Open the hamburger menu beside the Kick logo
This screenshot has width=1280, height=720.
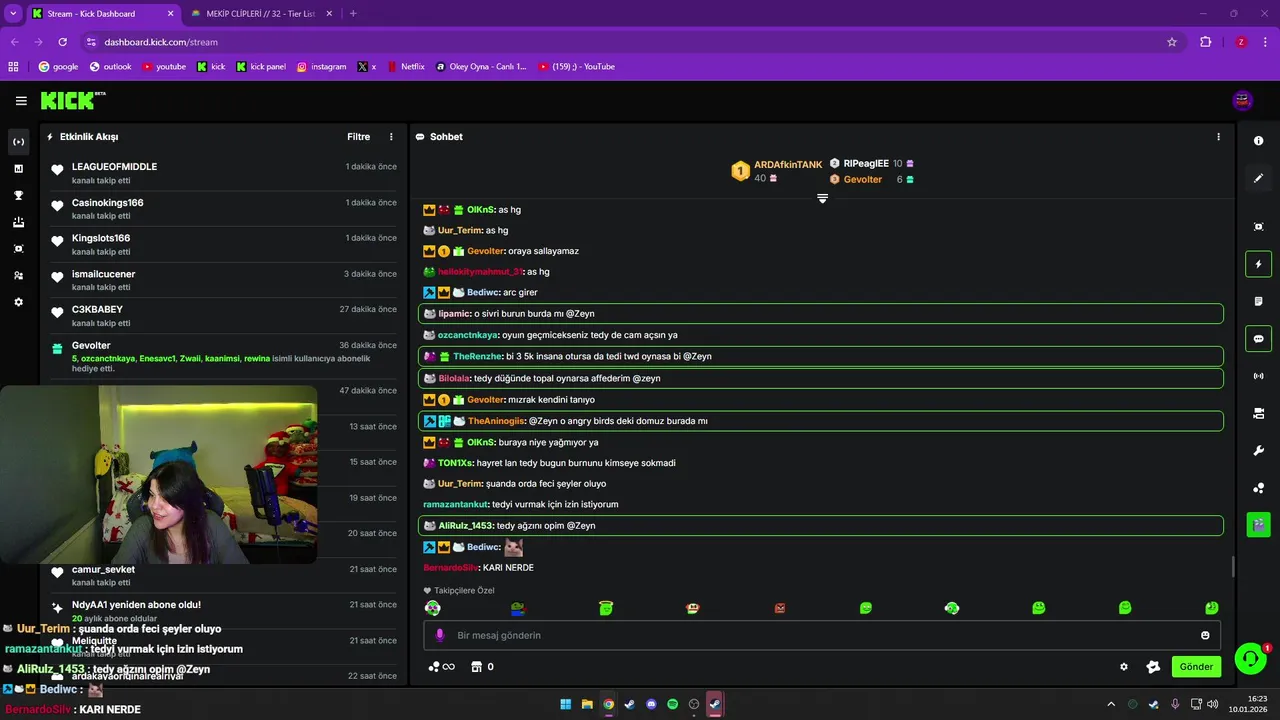click(x=21, y=101)
